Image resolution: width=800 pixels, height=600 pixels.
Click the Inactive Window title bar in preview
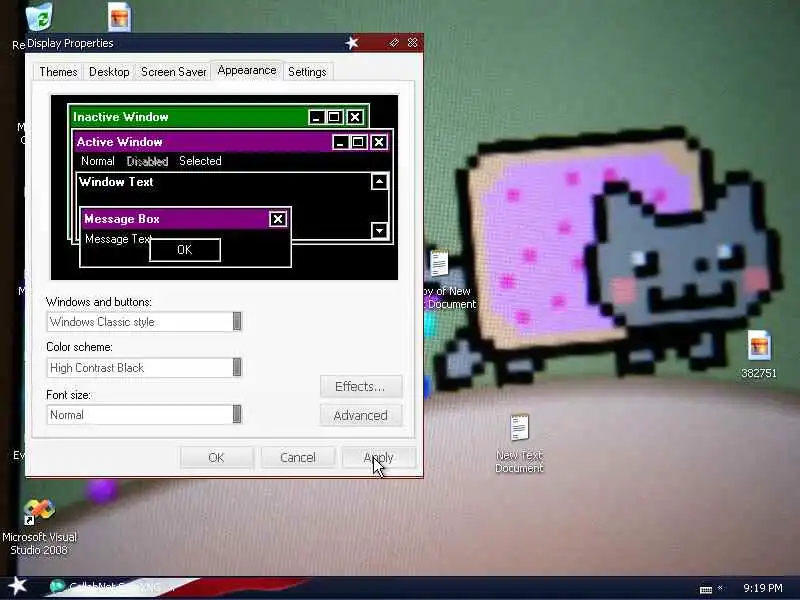[x=218, y=117]
